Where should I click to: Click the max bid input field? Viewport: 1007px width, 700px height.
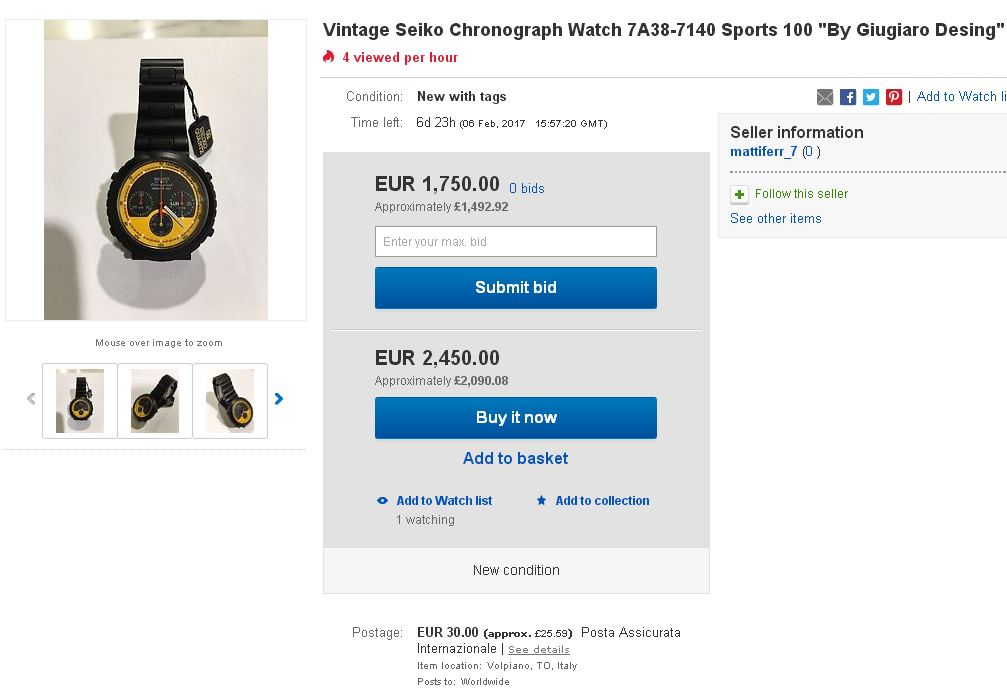click(x=515, y=242)
